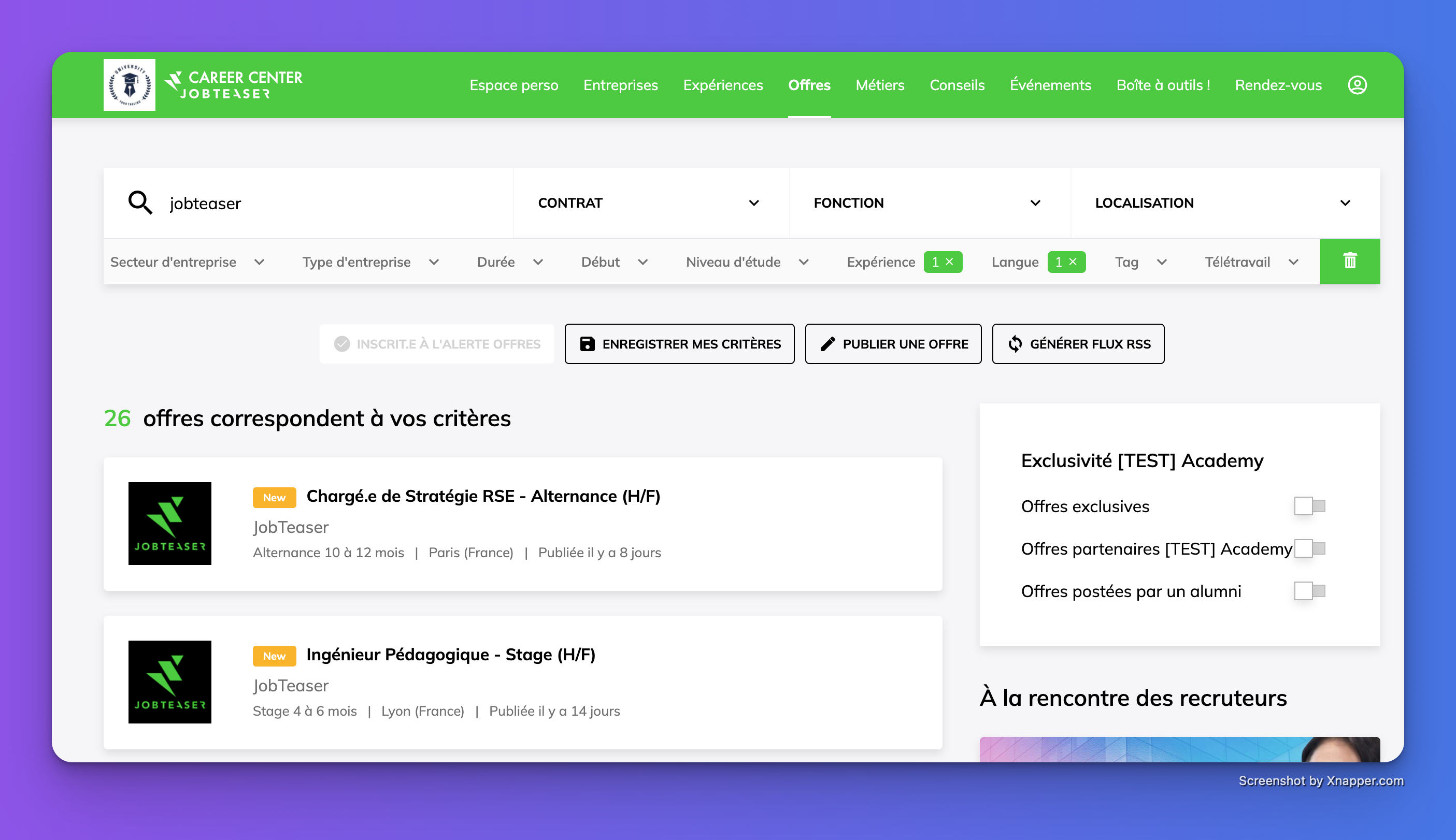Click 'Publiée il y a 14 jours'
Viewport: 1456px width, 840px height.
point(554,712)
